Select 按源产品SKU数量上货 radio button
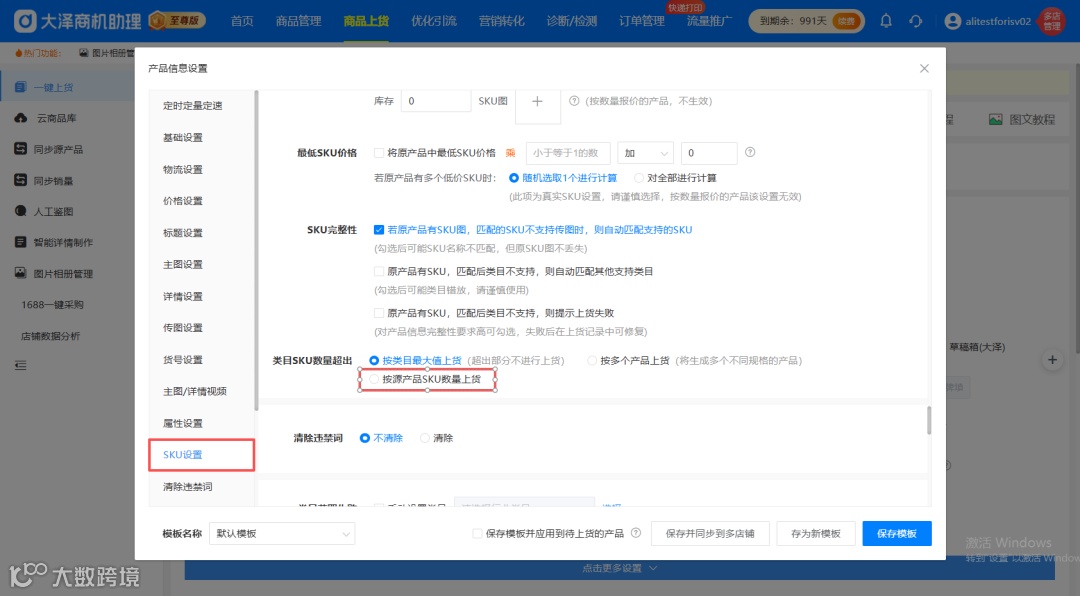Screen dimensions: 1080x596 pyautogui.click(x=374, y=379)
